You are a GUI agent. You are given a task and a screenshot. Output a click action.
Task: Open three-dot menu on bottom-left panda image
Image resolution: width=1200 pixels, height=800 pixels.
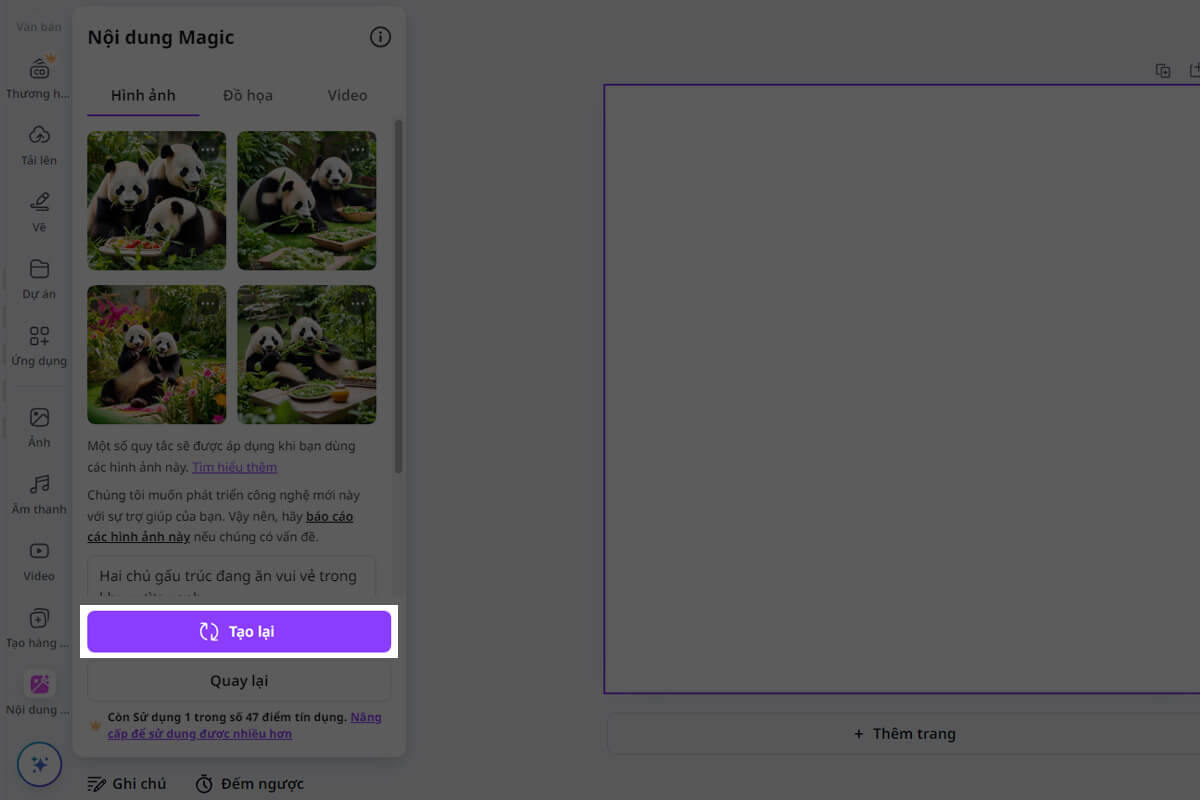point(207,304)
